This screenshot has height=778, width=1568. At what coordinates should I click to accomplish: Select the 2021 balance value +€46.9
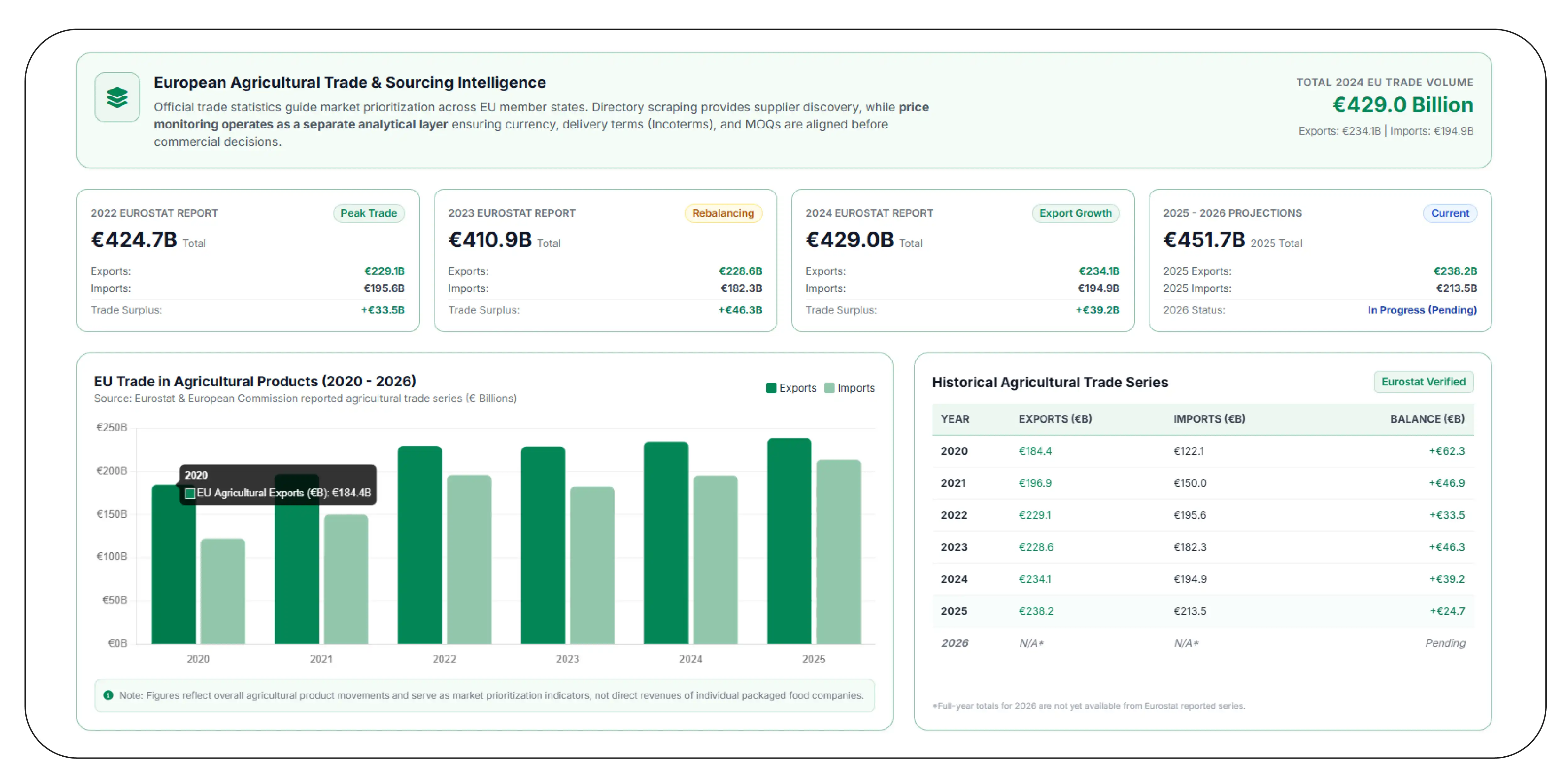[1447, 483]
